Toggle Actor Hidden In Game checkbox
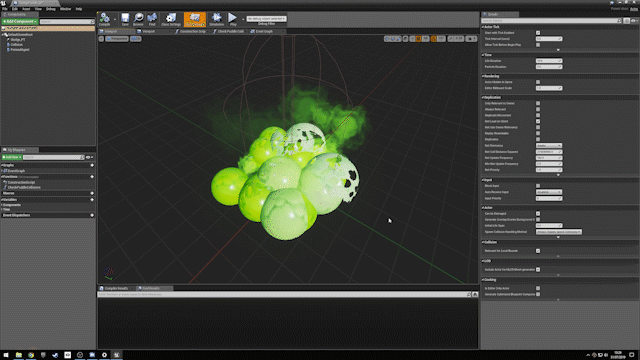The width and height of the screenshot is (640, 360). click(538, 82)
